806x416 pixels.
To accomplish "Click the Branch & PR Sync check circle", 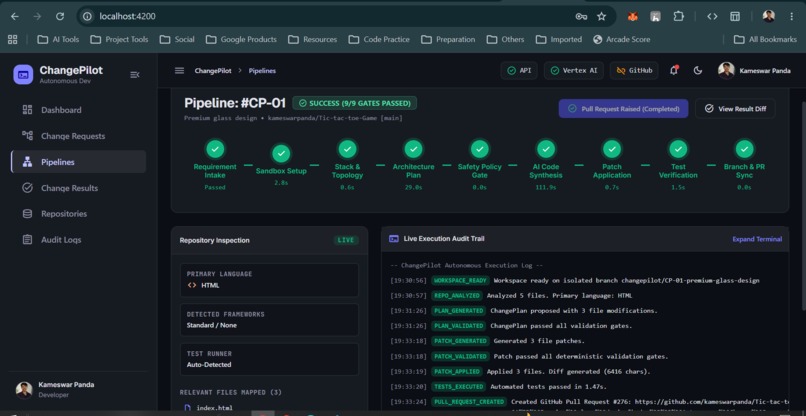I will tap(744, 149).
